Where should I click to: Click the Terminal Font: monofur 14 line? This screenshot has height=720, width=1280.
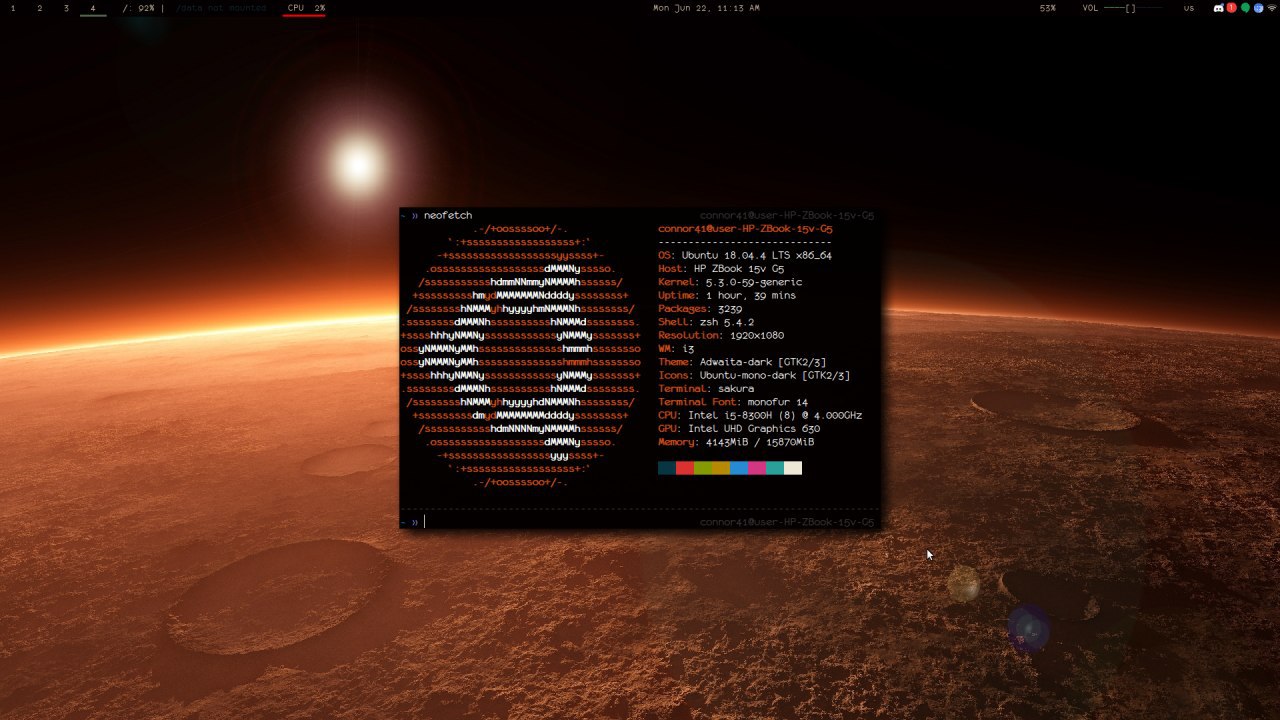(x=733, y=402)
